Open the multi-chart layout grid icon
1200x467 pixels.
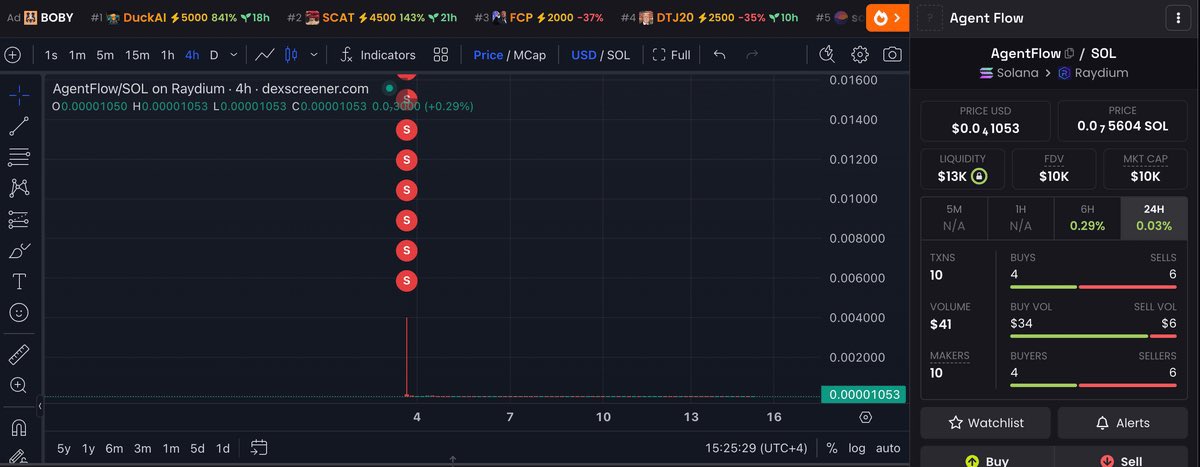[x=441, y=55]
